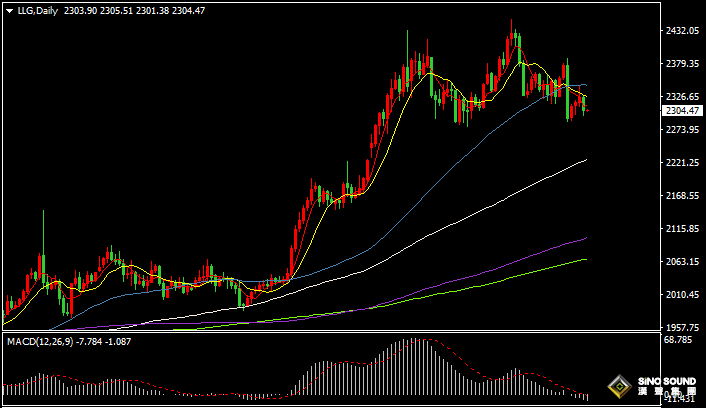Click the Sino Sound diamond logo
The image size is (706, 408).
620,387
